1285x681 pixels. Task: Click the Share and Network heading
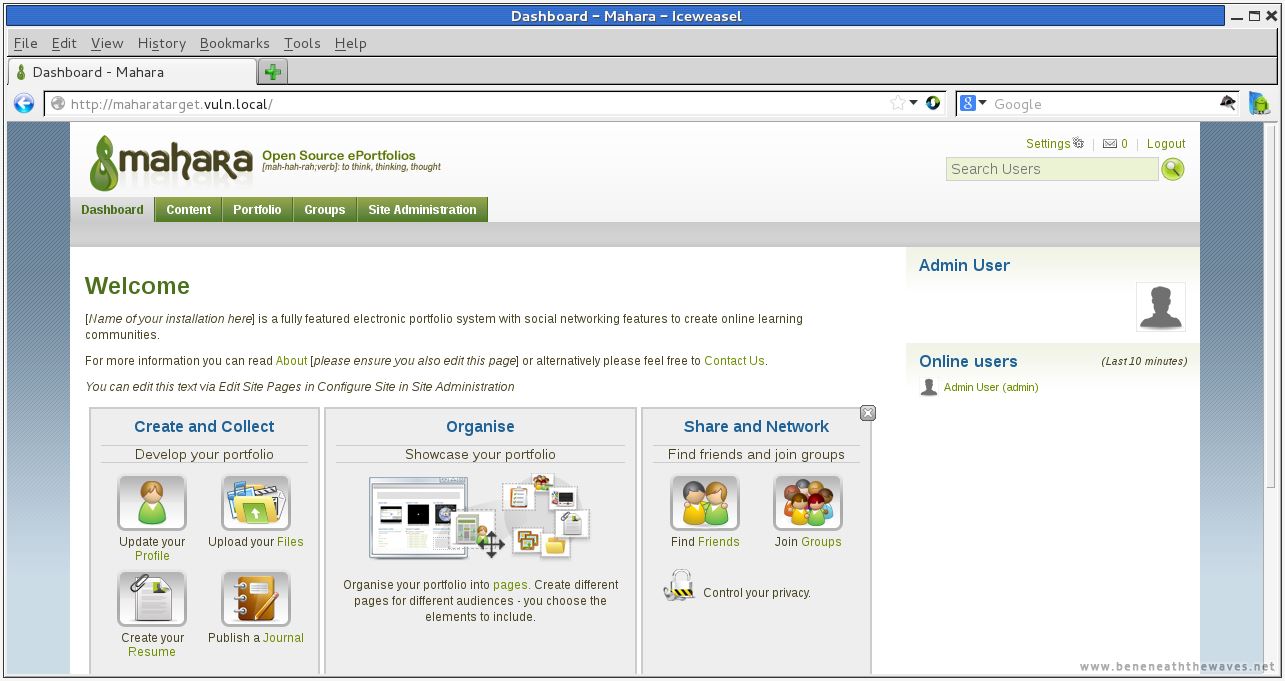pos(756,426)
